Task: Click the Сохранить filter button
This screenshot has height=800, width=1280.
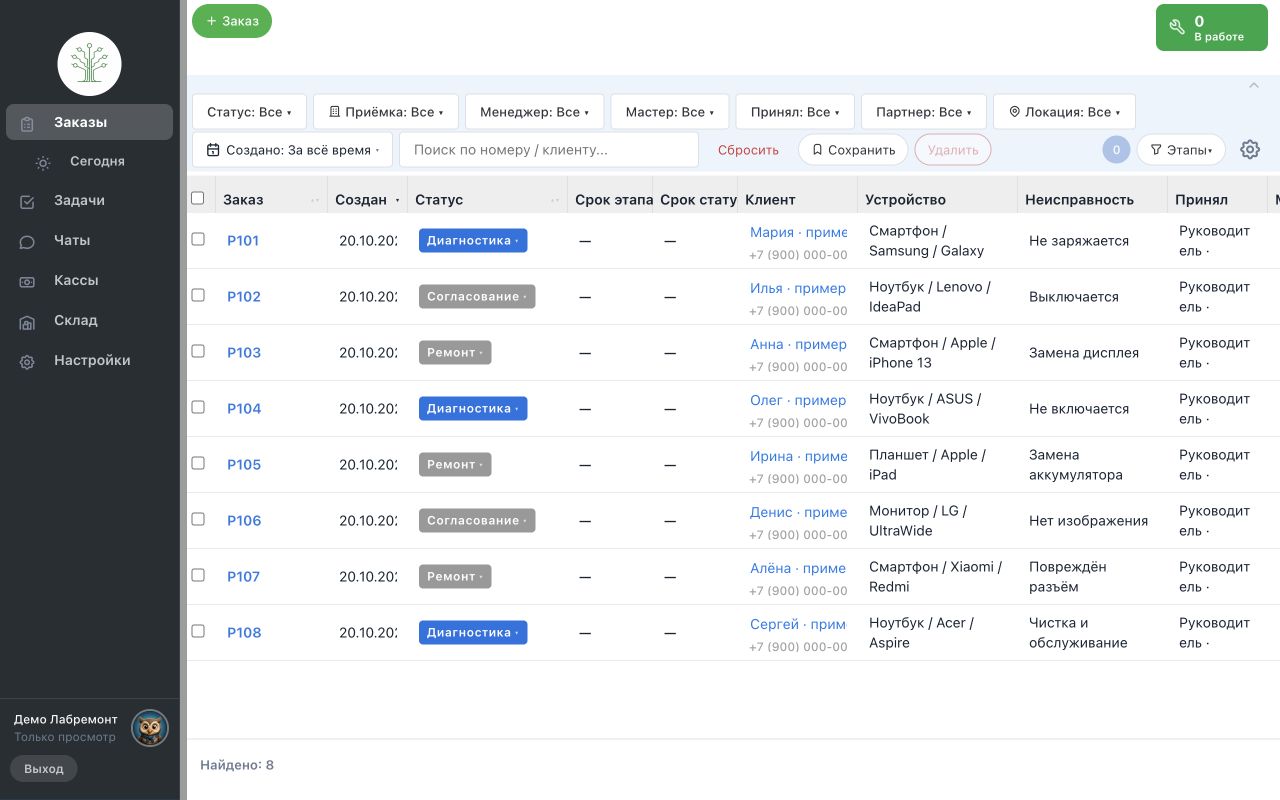Action: (853, 150)
